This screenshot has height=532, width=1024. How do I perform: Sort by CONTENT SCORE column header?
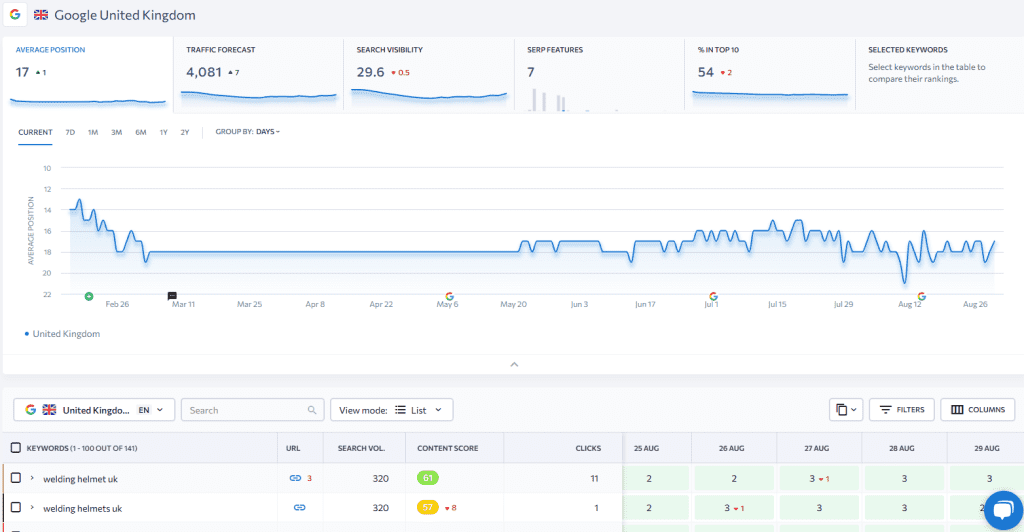(x=447, y=448)
